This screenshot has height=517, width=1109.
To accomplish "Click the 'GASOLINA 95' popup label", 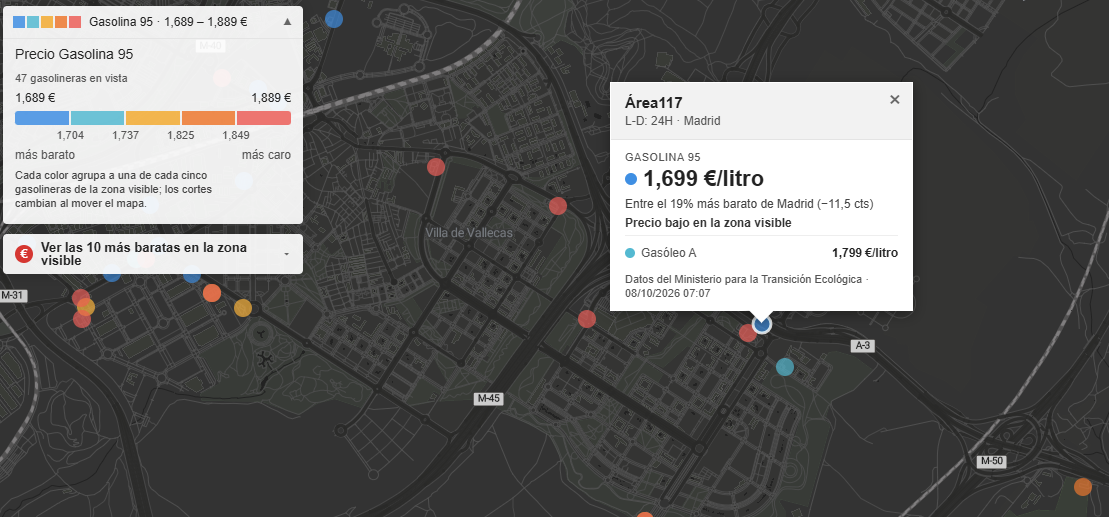I will pyautogui.click(x=663, y=158).
